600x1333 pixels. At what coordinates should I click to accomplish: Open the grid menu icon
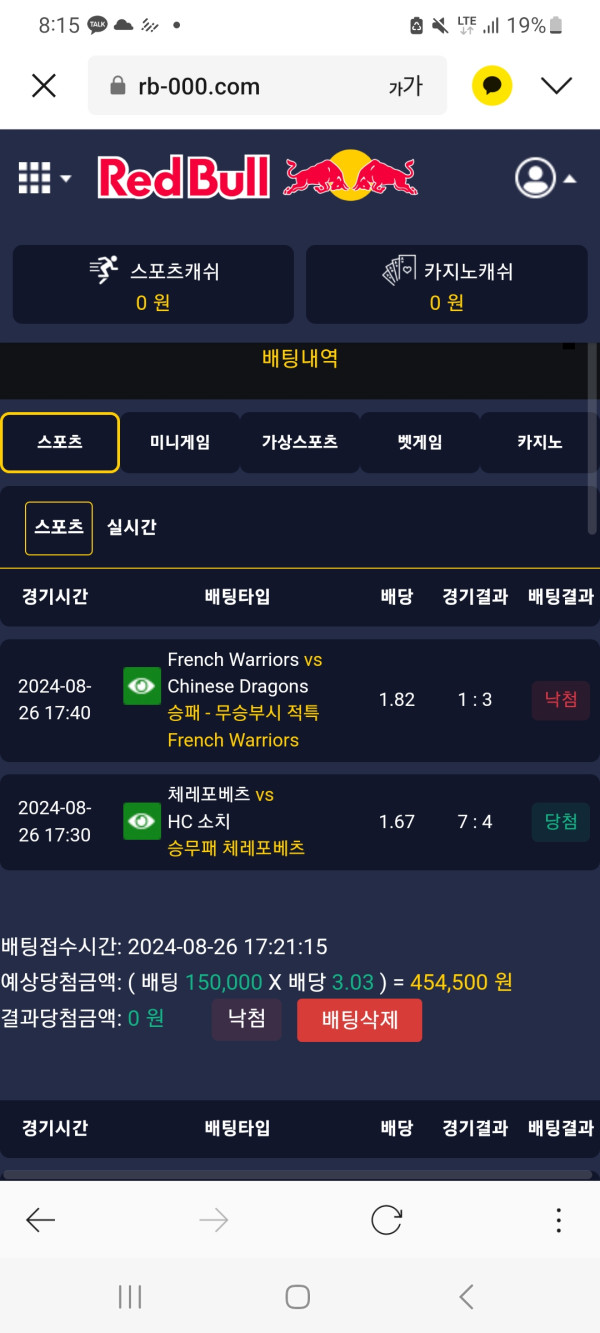coord(34,178)
